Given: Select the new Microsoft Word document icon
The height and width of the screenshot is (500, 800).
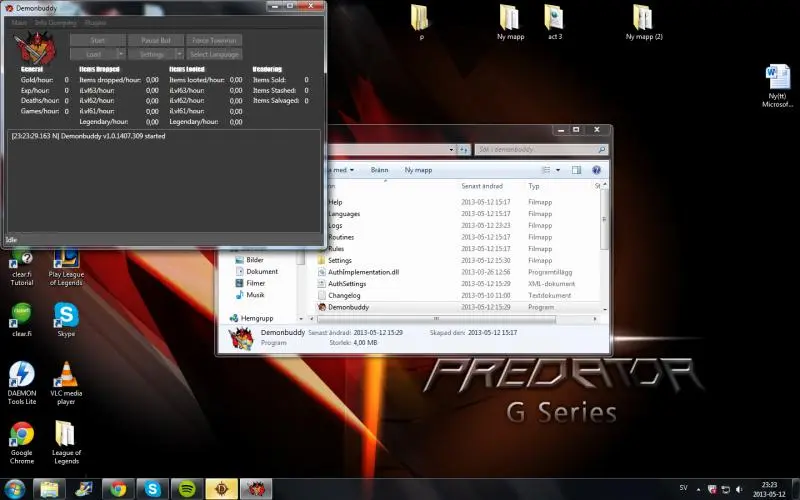Looking at the screenshot, I should 778,86.
